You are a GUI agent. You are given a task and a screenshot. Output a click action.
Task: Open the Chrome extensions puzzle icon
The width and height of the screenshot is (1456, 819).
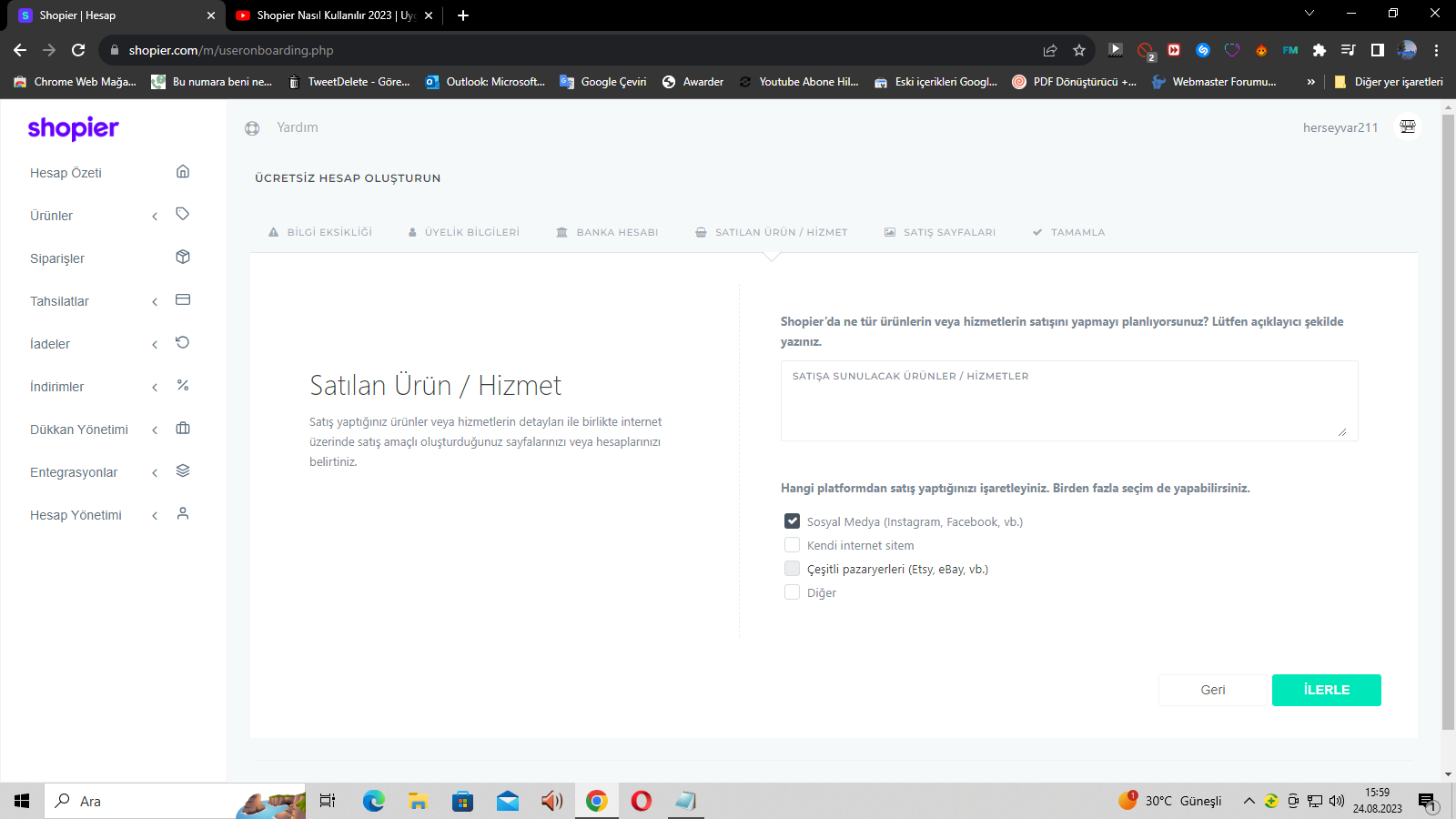[x=1319, y=50]
